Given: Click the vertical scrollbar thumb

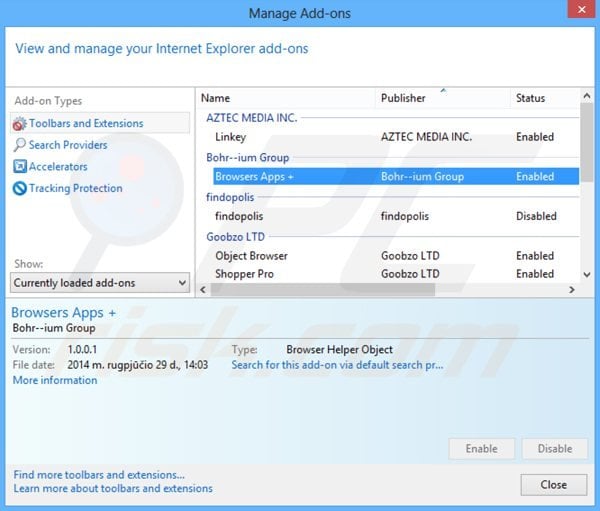Looking at the screenshot, I should 587,142.
